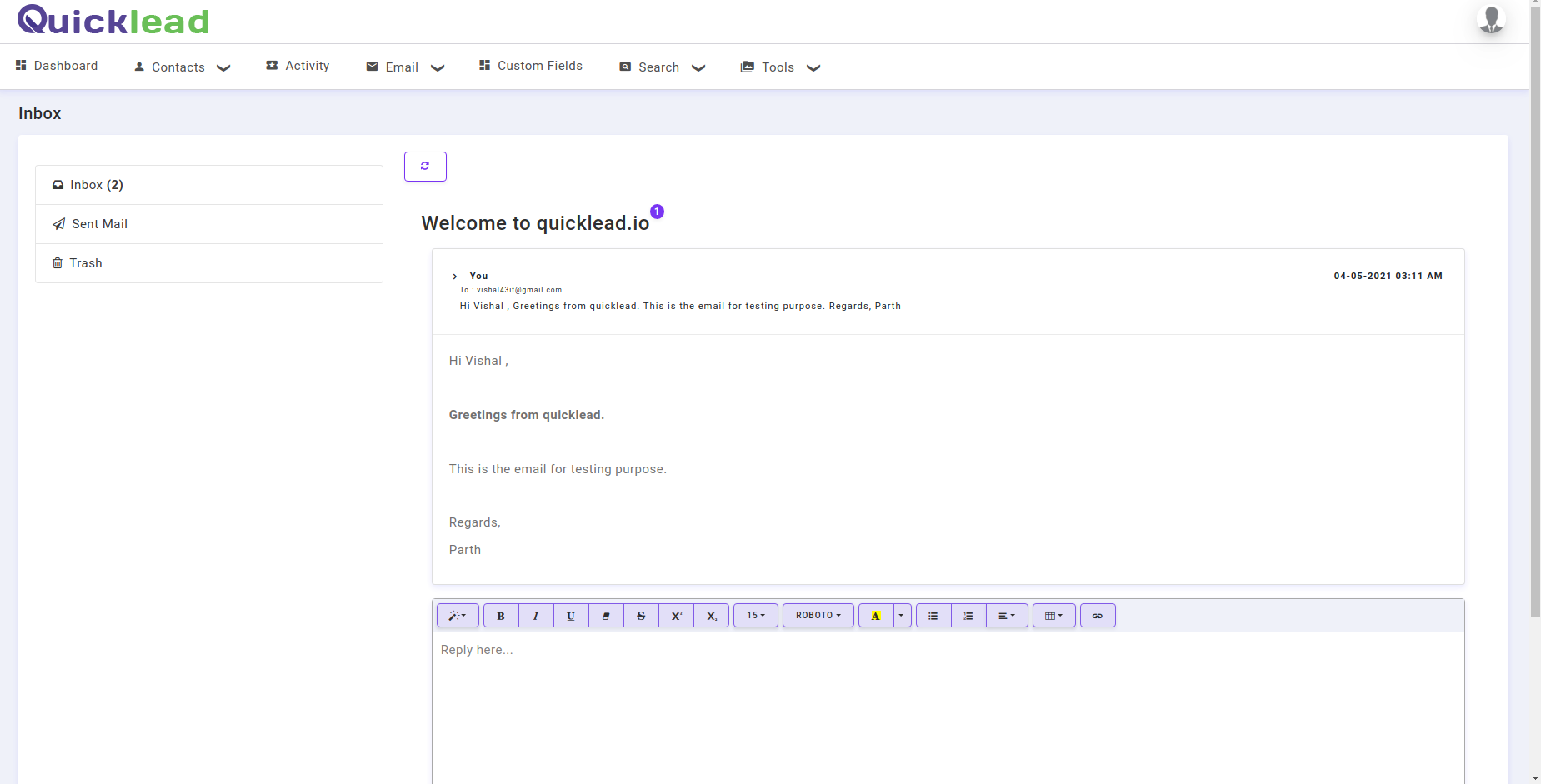1541x784 pixels.
Task: Click the Trash bin icon
Action: coord(58,263)
